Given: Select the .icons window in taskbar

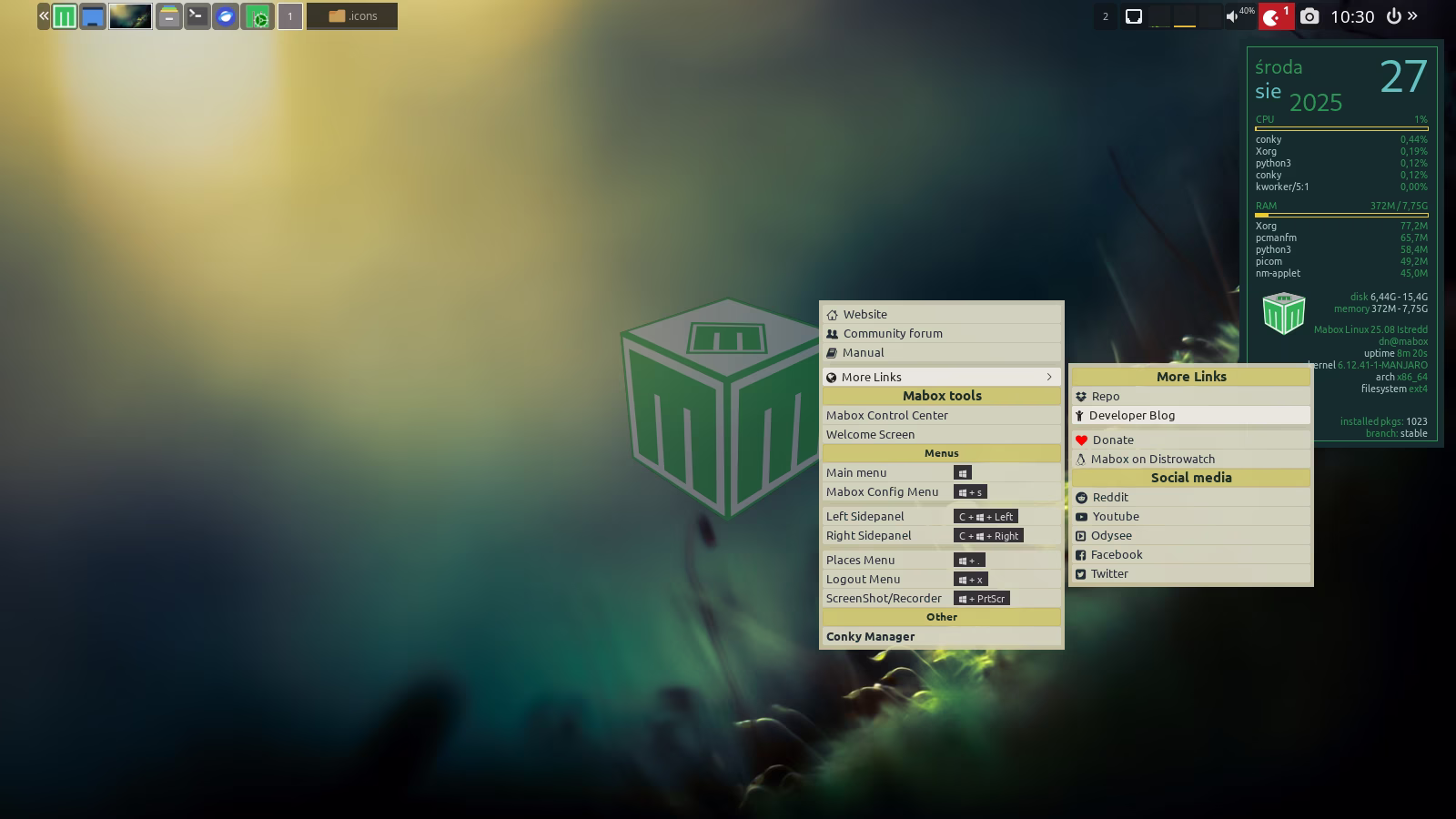Looking at the screenshot, I should coord(352,16).
